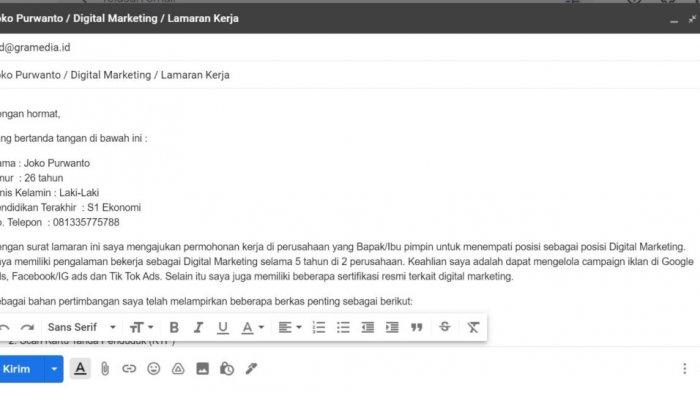Minimize the compose window
Screen dimensions: 700x393
pyautogui.click(x=674, y=20)
